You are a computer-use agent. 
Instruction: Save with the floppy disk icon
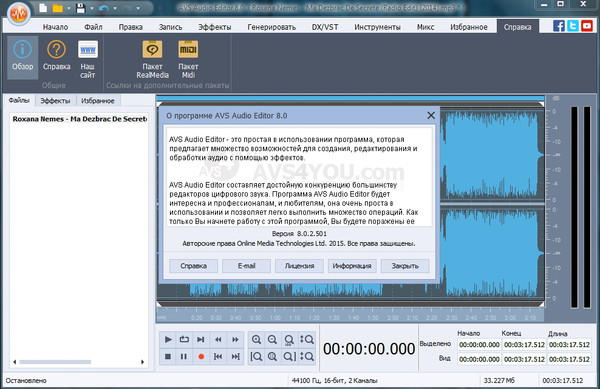[80, 8]
